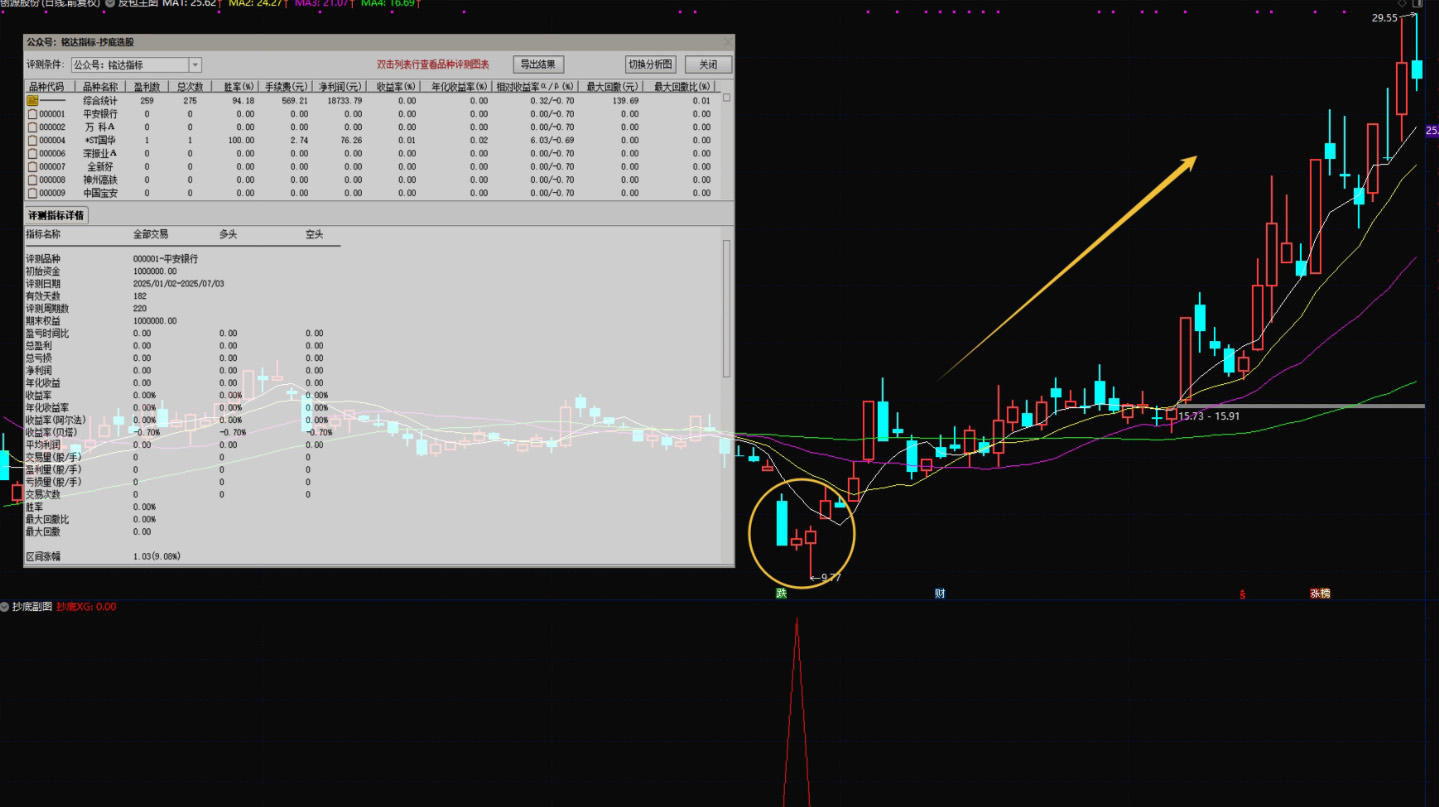Click the 导出结果 export button
The image size is (1439, 807).
pos(539,64)
